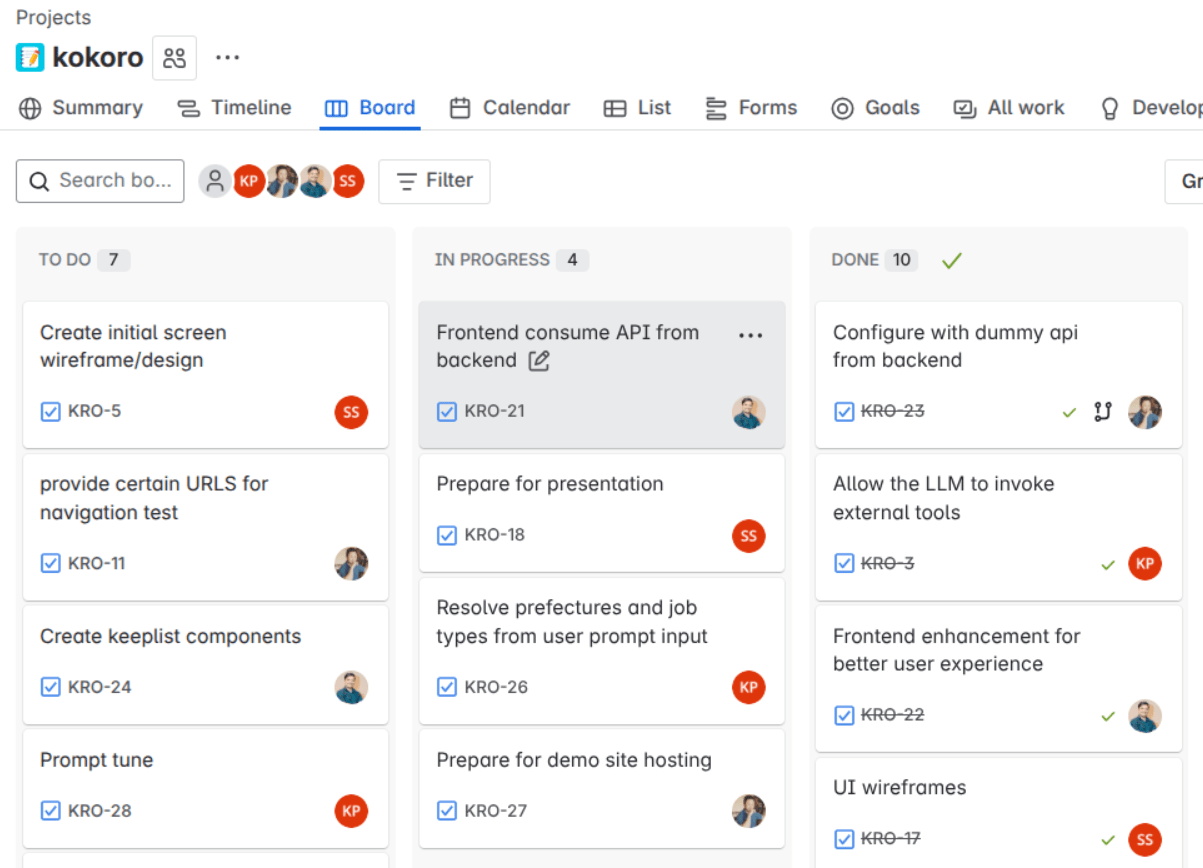Click KP assignee avatar on KRO-26

pos(748,687)
